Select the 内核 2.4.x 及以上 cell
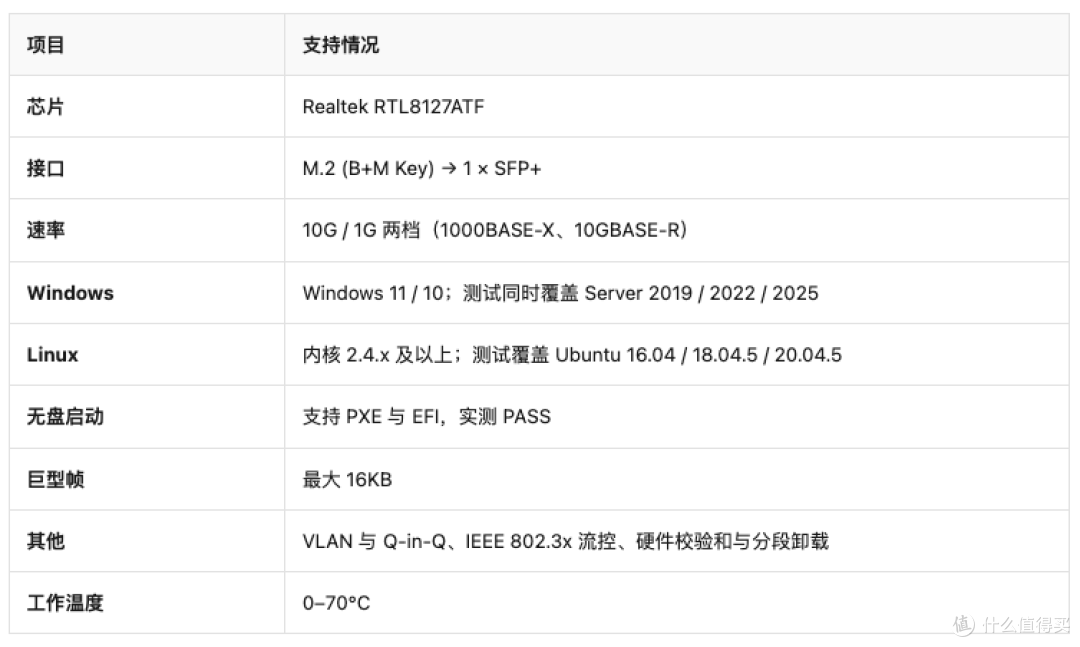The height and width of the screenshot is (647, 1080). coord(677,355)
